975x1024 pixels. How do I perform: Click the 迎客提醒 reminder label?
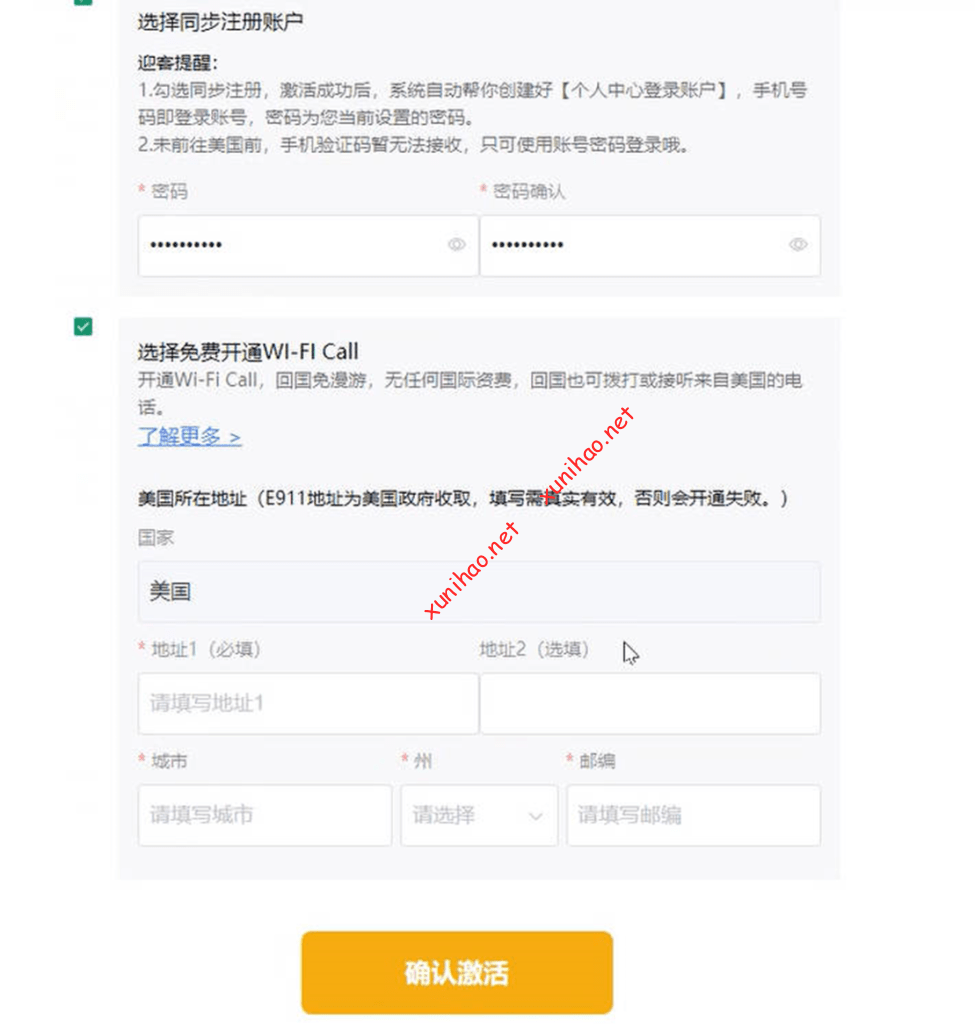click(x=177, y=63)
